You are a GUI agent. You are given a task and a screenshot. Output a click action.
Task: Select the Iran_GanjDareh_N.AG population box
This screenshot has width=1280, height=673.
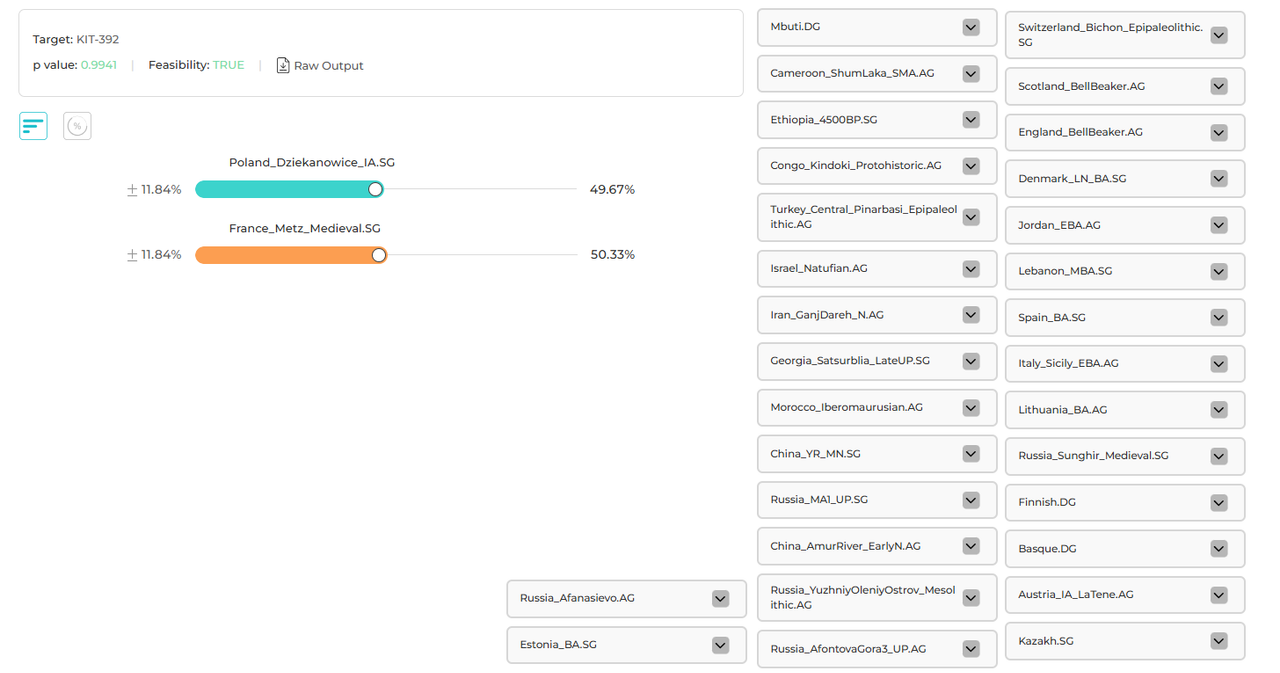tap(860, 315)
